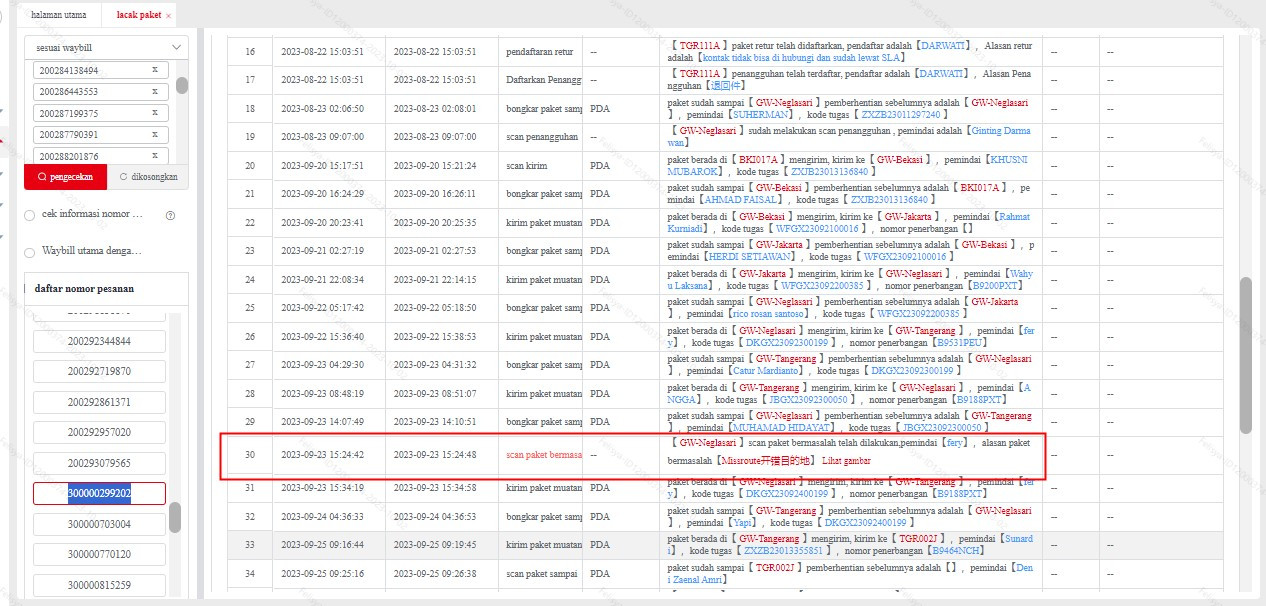Open help icon beside cek informasi nomor
1266x606 pixels.
point(170,215)
